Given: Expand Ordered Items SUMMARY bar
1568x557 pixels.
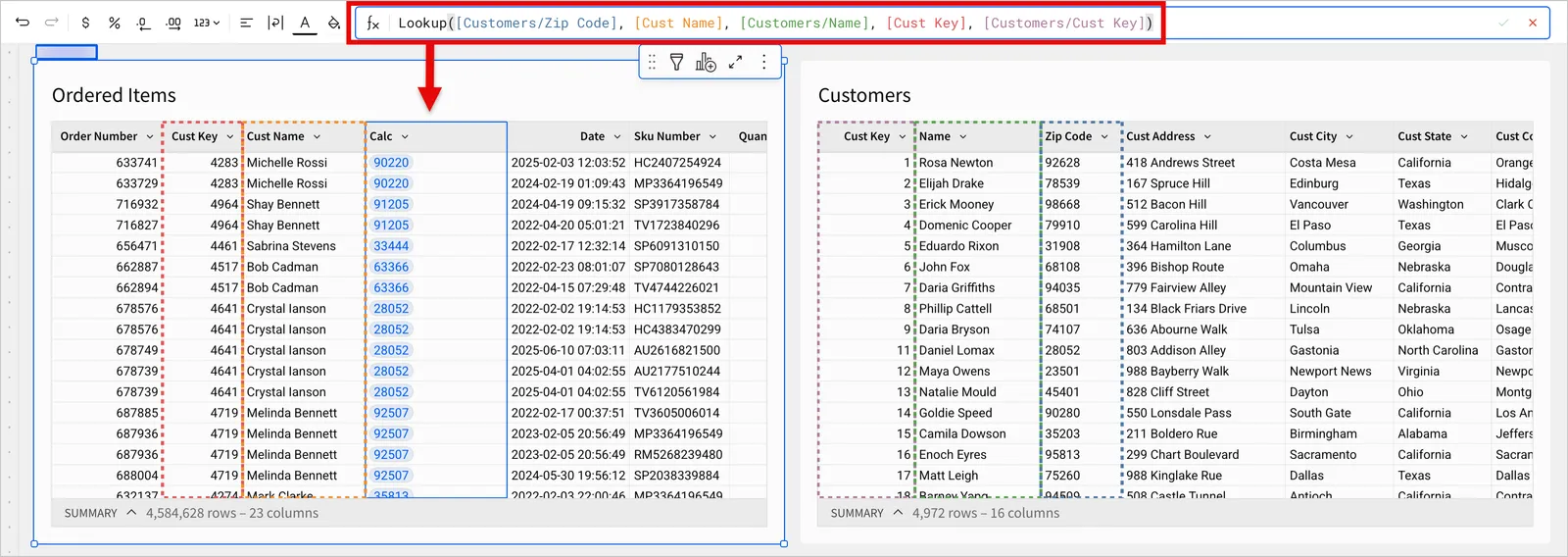Looking at the screenshot, I should pos(131,513).
